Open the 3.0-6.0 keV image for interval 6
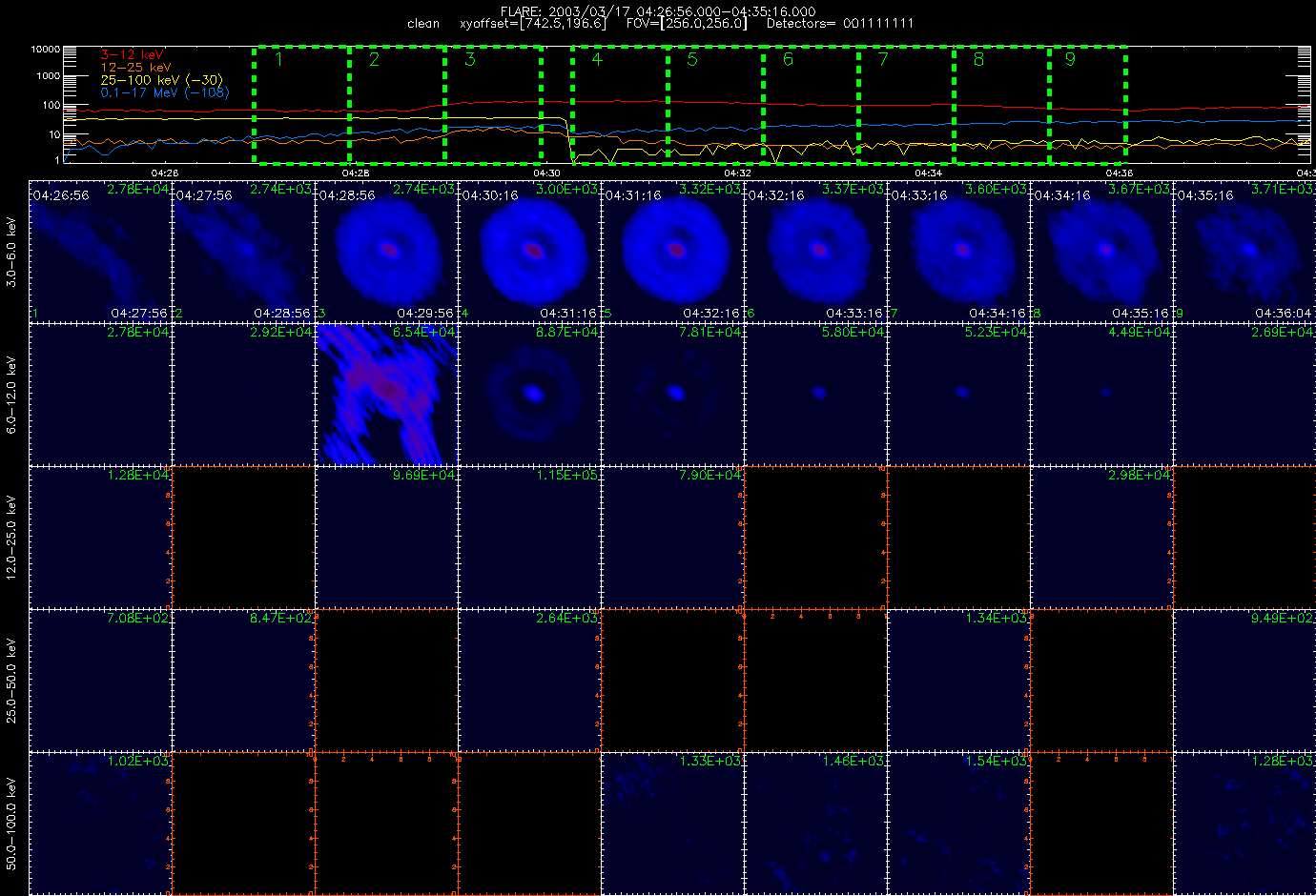The height and width of the screenshot is (896, 1316). pyautogui.click(x=815, y=252)
